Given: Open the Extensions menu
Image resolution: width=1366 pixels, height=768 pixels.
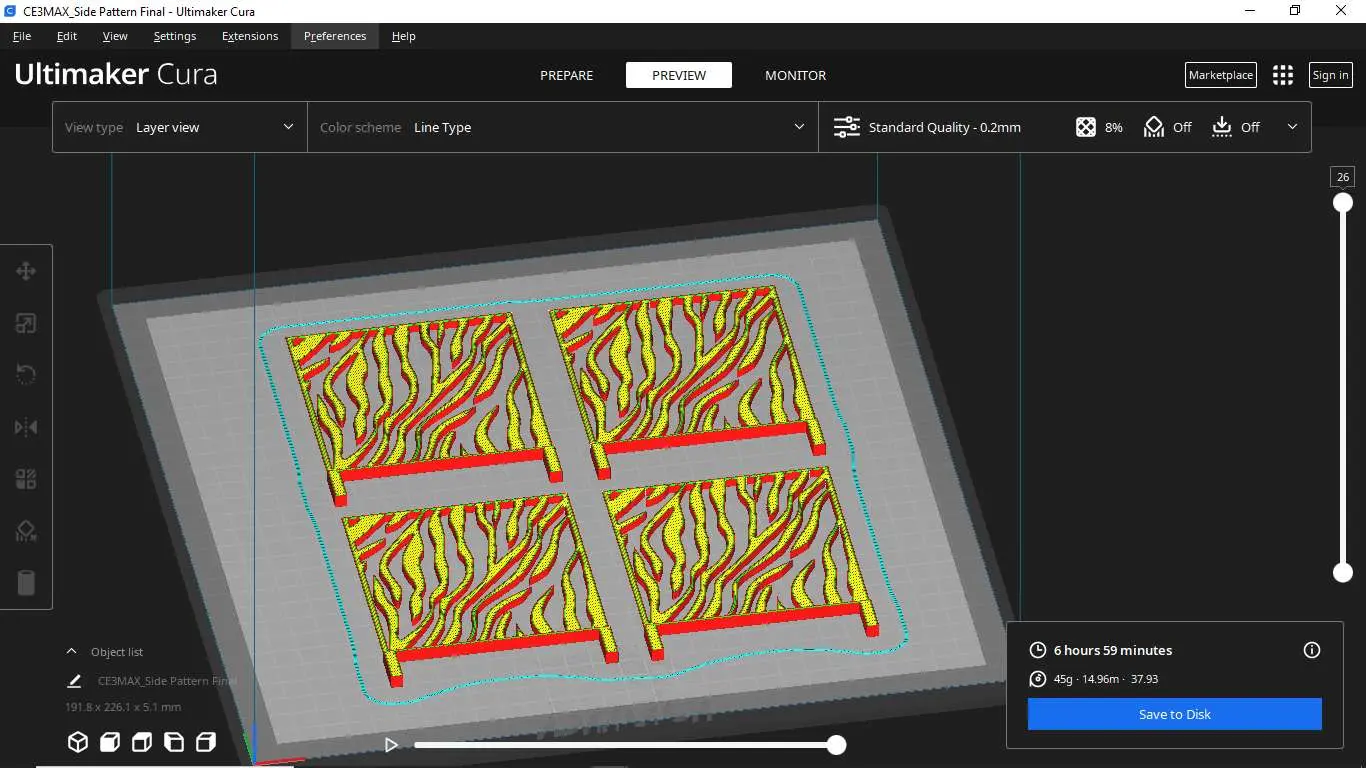Looking at the screenshot, I should click(x=250, y=36).
